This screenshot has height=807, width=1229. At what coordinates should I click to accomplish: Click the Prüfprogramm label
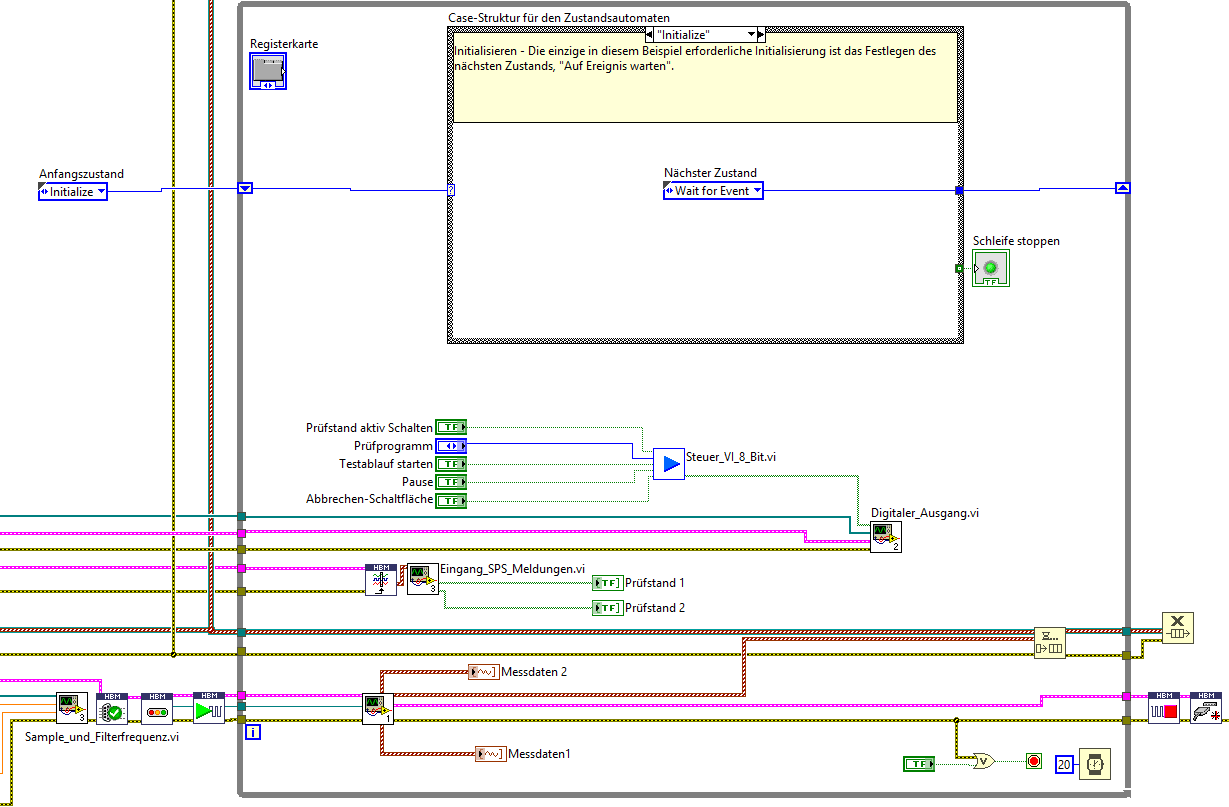393,446
